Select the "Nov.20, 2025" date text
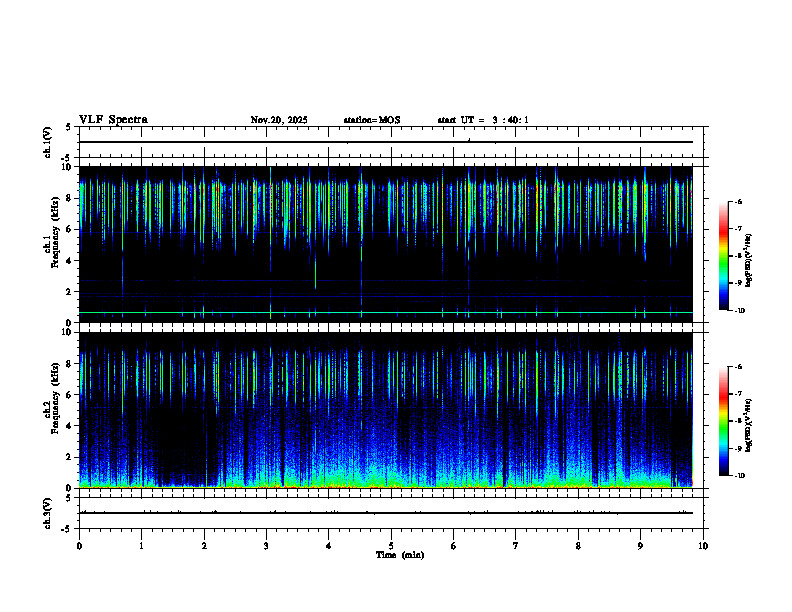 [x=279, y=120]
